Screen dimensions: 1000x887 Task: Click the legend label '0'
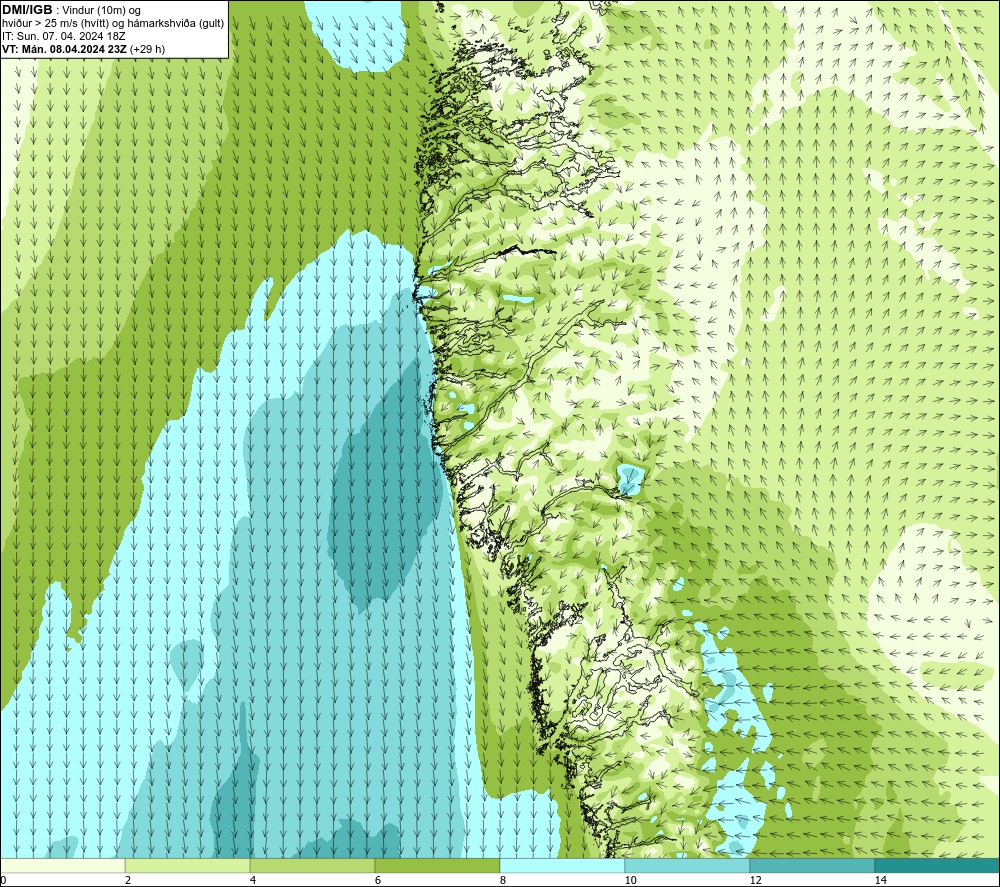3,880
